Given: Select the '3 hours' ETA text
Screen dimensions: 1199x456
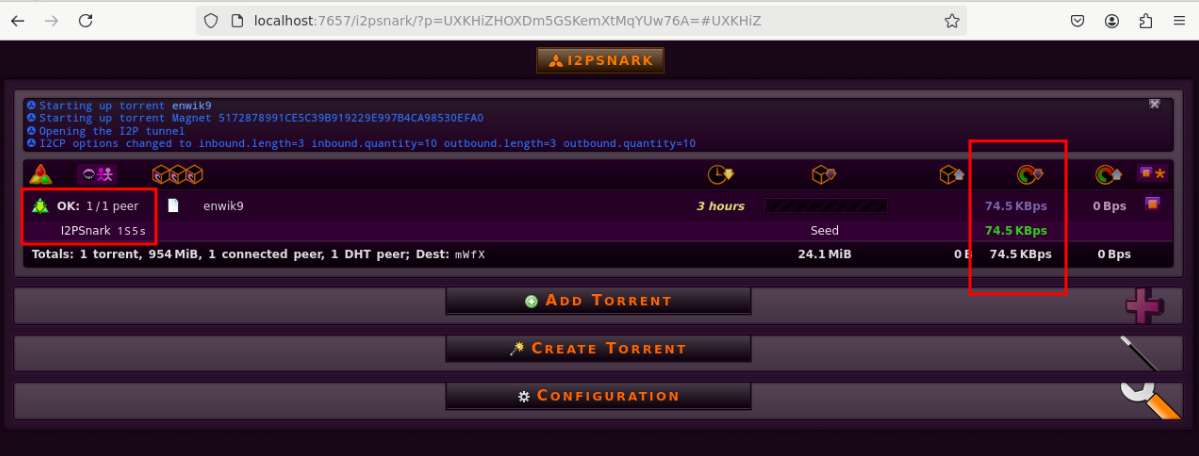Looking at the screenshot, I should (x=720, y=206).
